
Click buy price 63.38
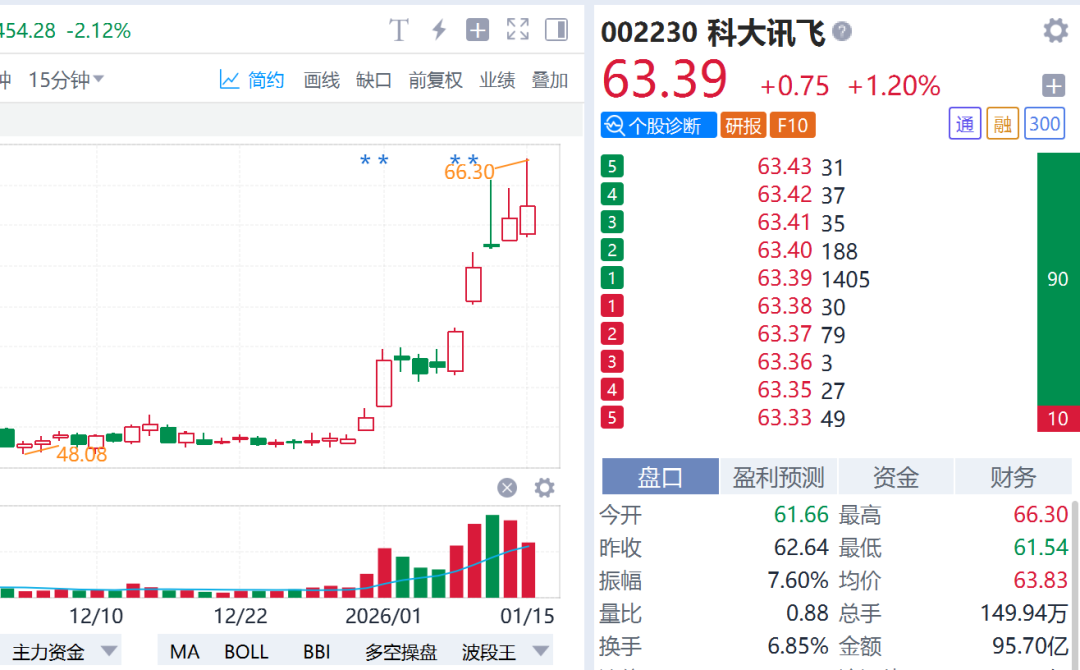pyautogui.click(x=785, y=306)
